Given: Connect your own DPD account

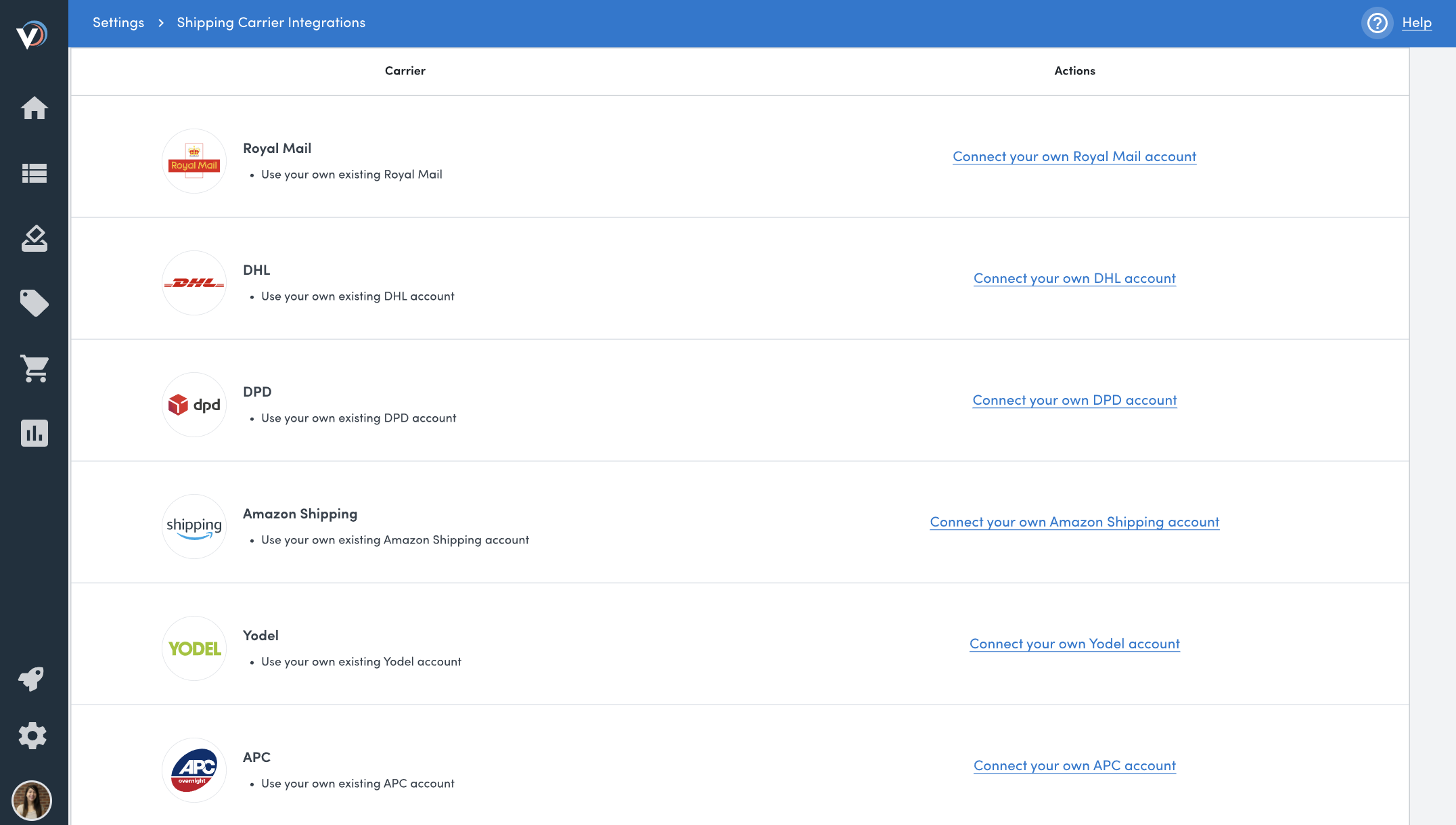Looking at the screenshot, I should coord(1074,400).
